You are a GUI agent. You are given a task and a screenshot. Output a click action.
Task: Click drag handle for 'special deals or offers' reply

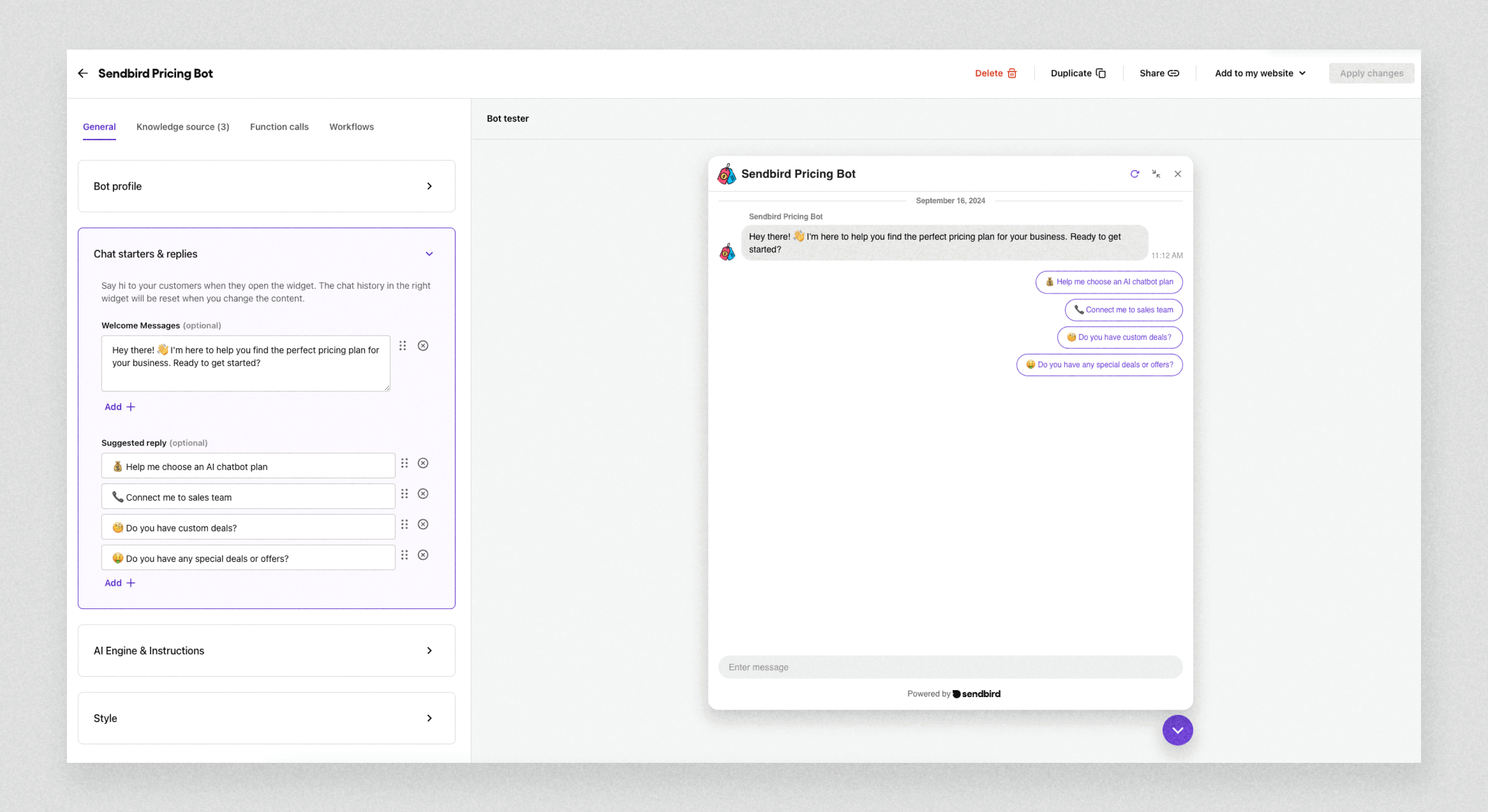[404, 555]
